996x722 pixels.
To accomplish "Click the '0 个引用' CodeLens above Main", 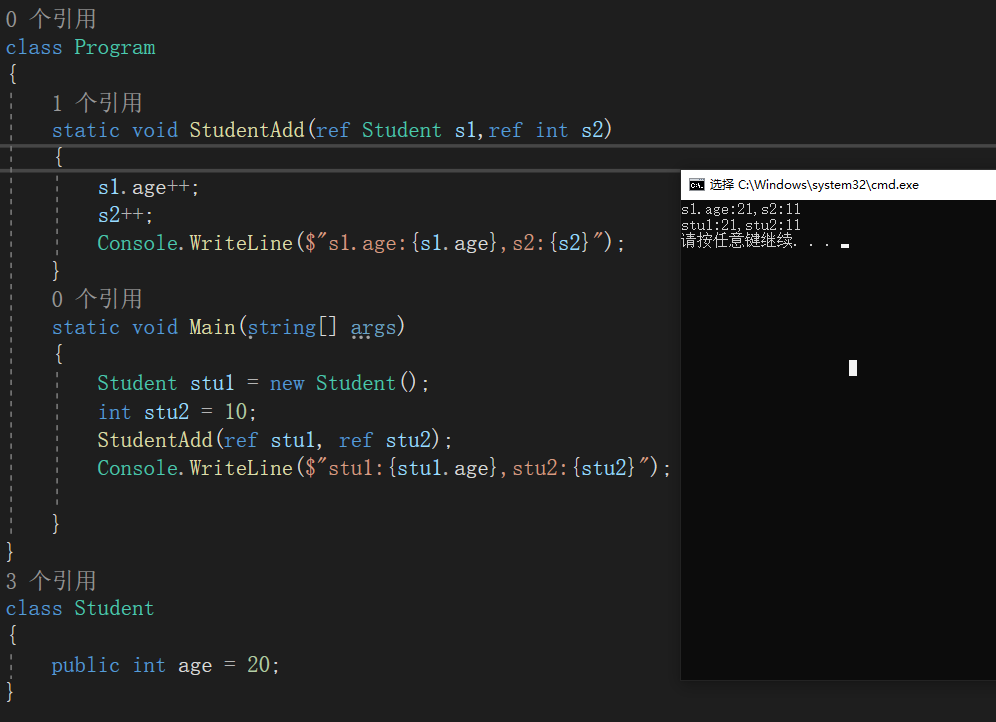I will click(x=97, y=299).
